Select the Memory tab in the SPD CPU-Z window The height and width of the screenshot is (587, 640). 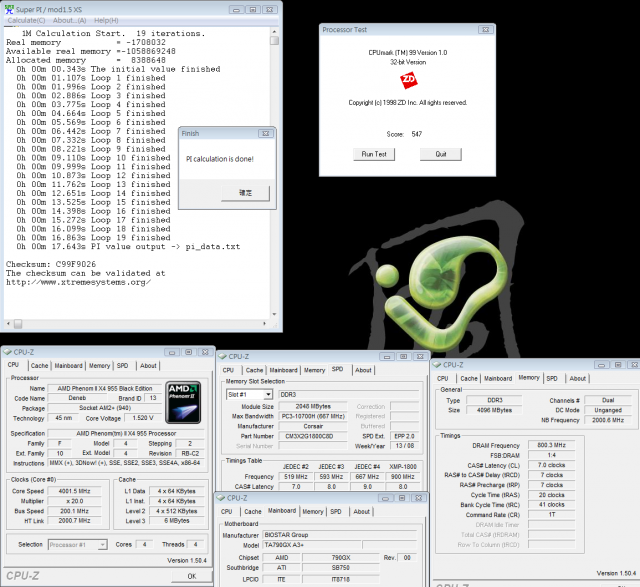point(314,370)
